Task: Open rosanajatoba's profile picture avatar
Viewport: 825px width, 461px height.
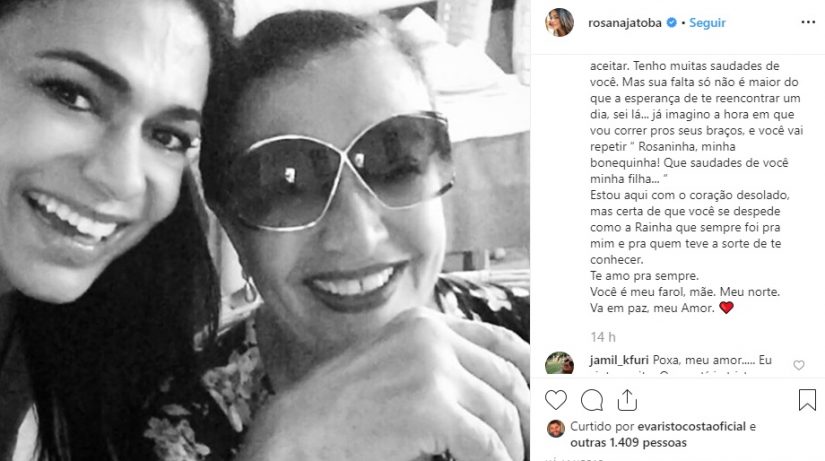Action: pos(559,23)
